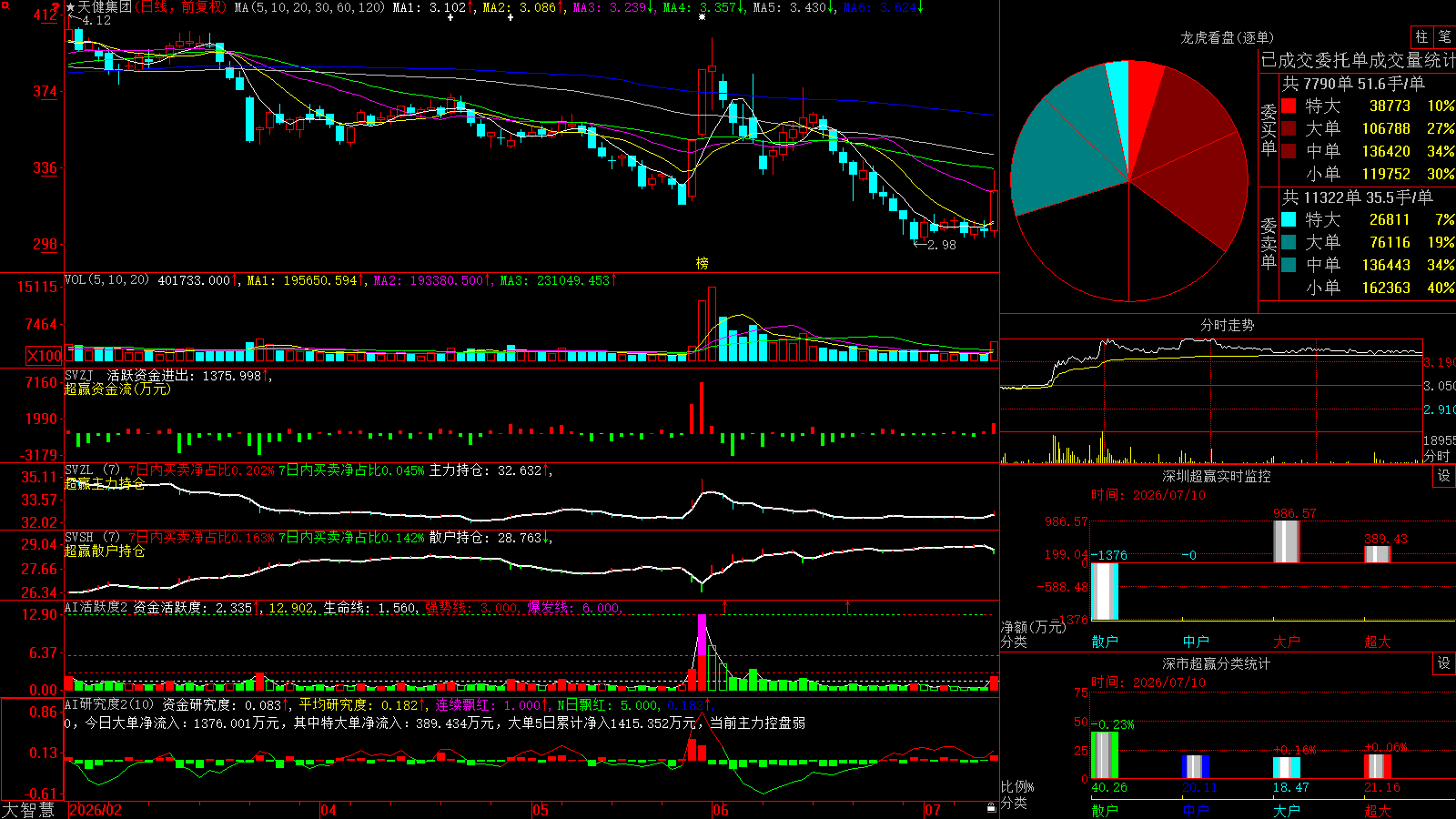The height and width of the screenshot is (819, 1456).
Task: Click the VOL(5,10,20) indicator label
Action: [x=107, y=279]
